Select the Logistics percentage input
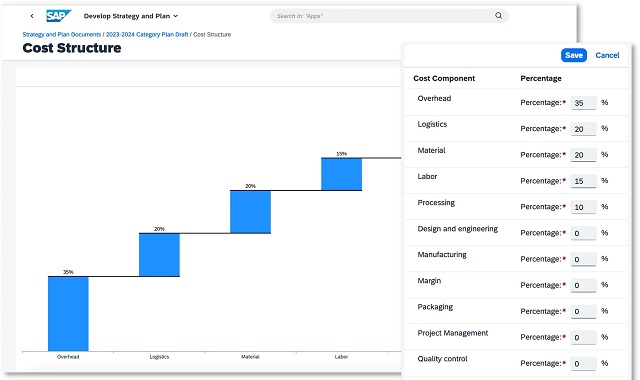The height and width of the screenshot is (380, 640). click(x=583, y=129)
